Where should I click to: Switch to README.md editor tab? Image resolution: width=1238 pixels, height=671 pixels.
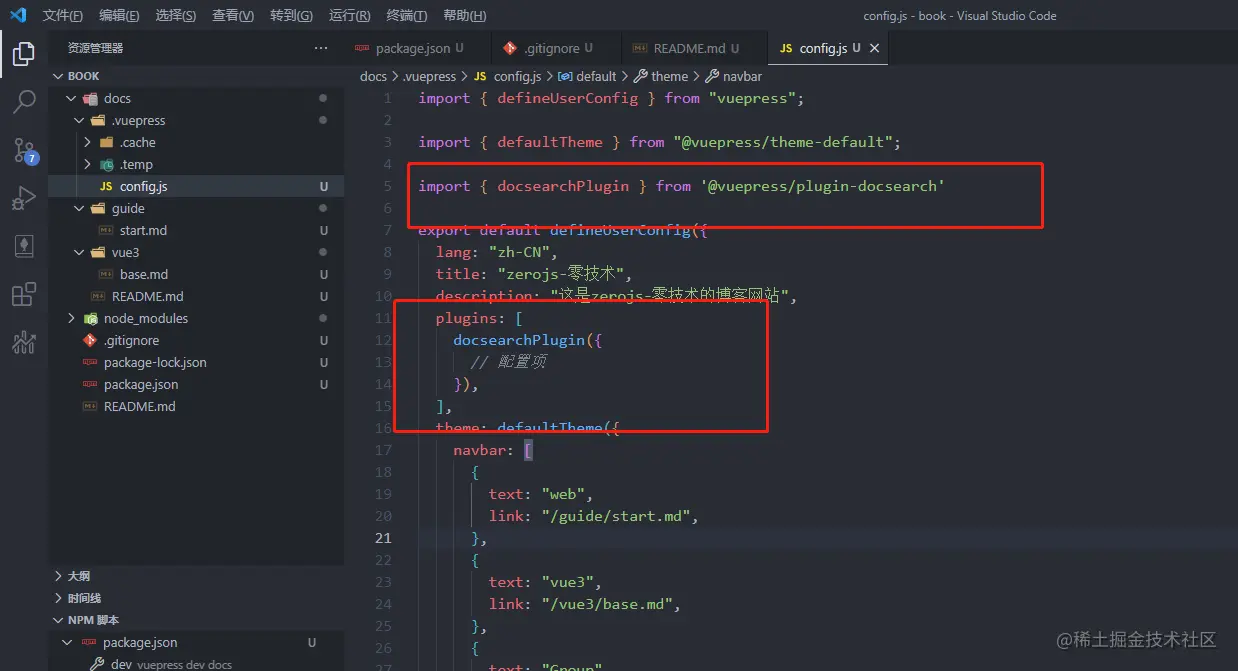pos(694,48)
